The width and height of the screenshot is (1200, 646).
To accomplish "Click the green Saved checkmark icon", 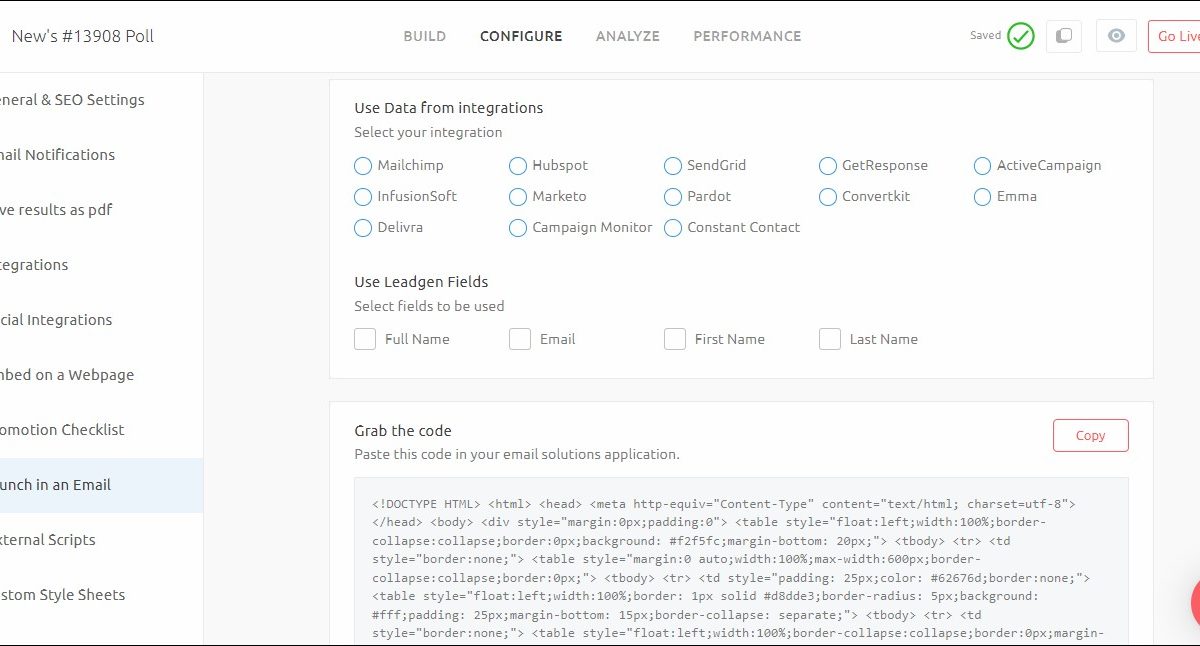I will coord(1020,36).
